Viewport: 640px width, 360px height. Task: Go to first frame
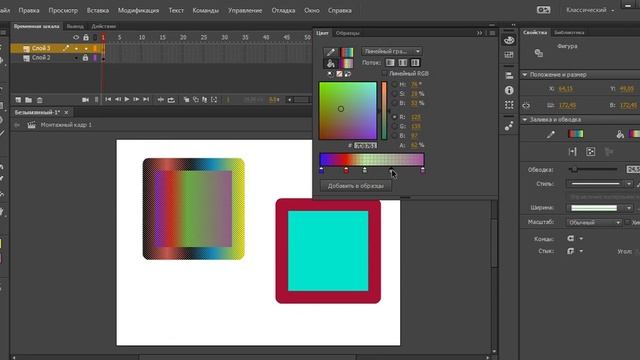coord(108,100)
